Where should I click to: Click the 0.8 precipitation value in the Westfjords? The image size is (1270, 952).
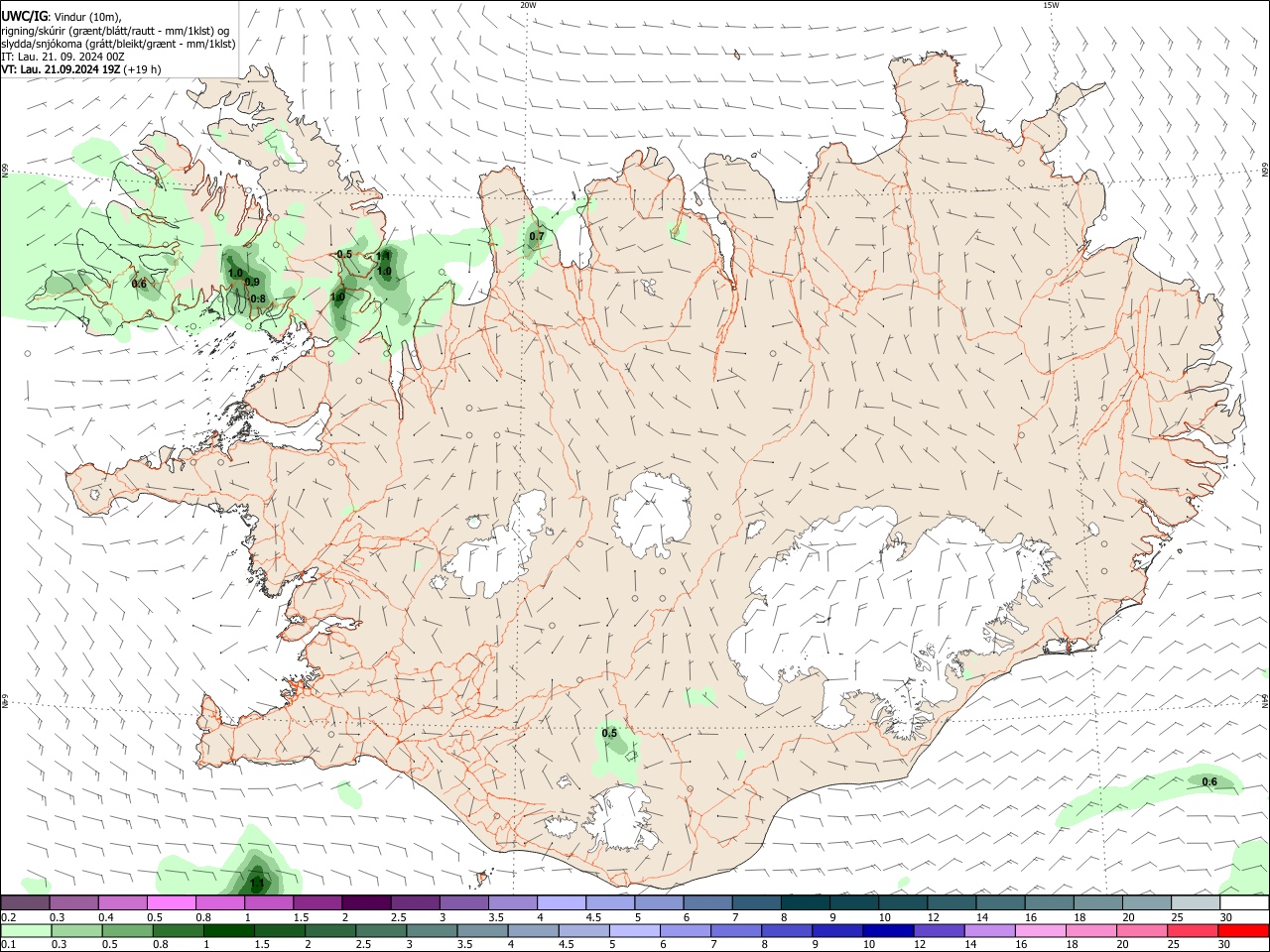257,298
